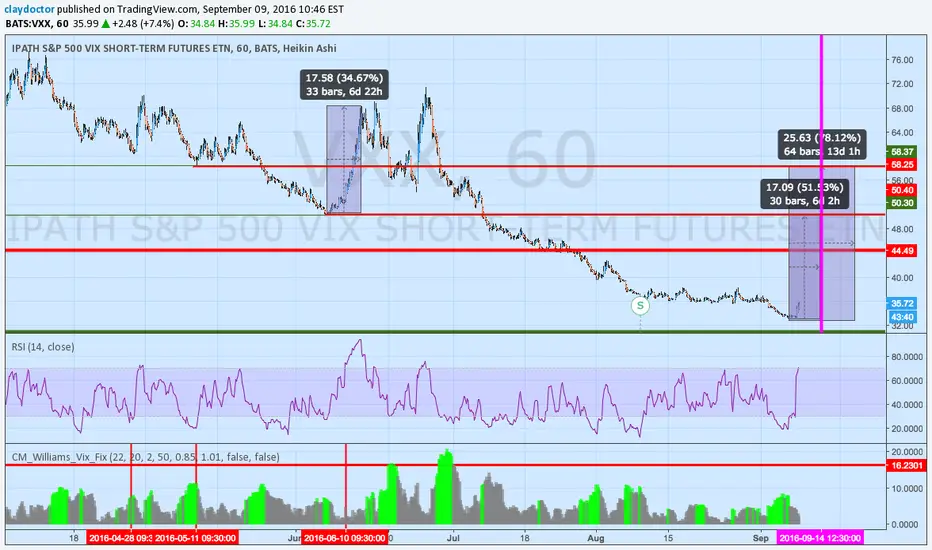Click the 2016-04-28 red date label
This screenshot has height=550, width=932.
point(119,538)
